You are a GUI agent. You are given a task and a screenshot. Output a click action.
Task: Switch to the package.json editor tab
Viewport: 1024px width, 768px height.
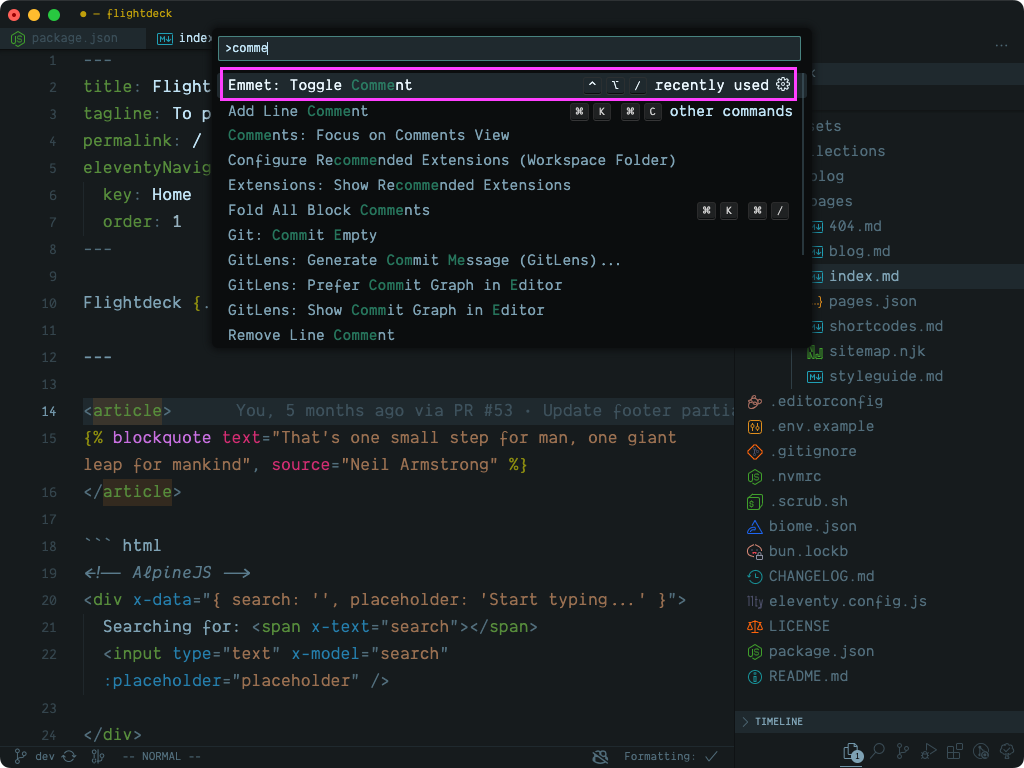click(x=72, y=38)
